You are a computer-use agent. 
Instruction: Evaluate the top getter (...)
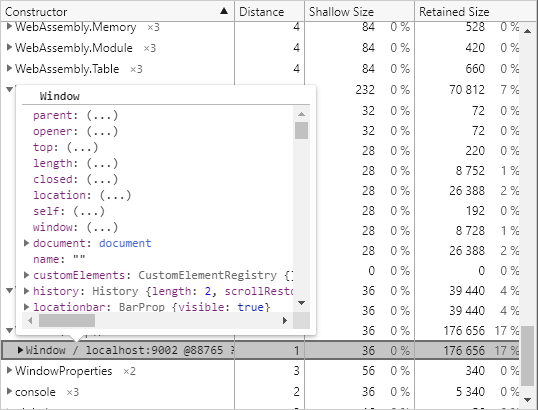pyautogui.click(x=82, y=147)
